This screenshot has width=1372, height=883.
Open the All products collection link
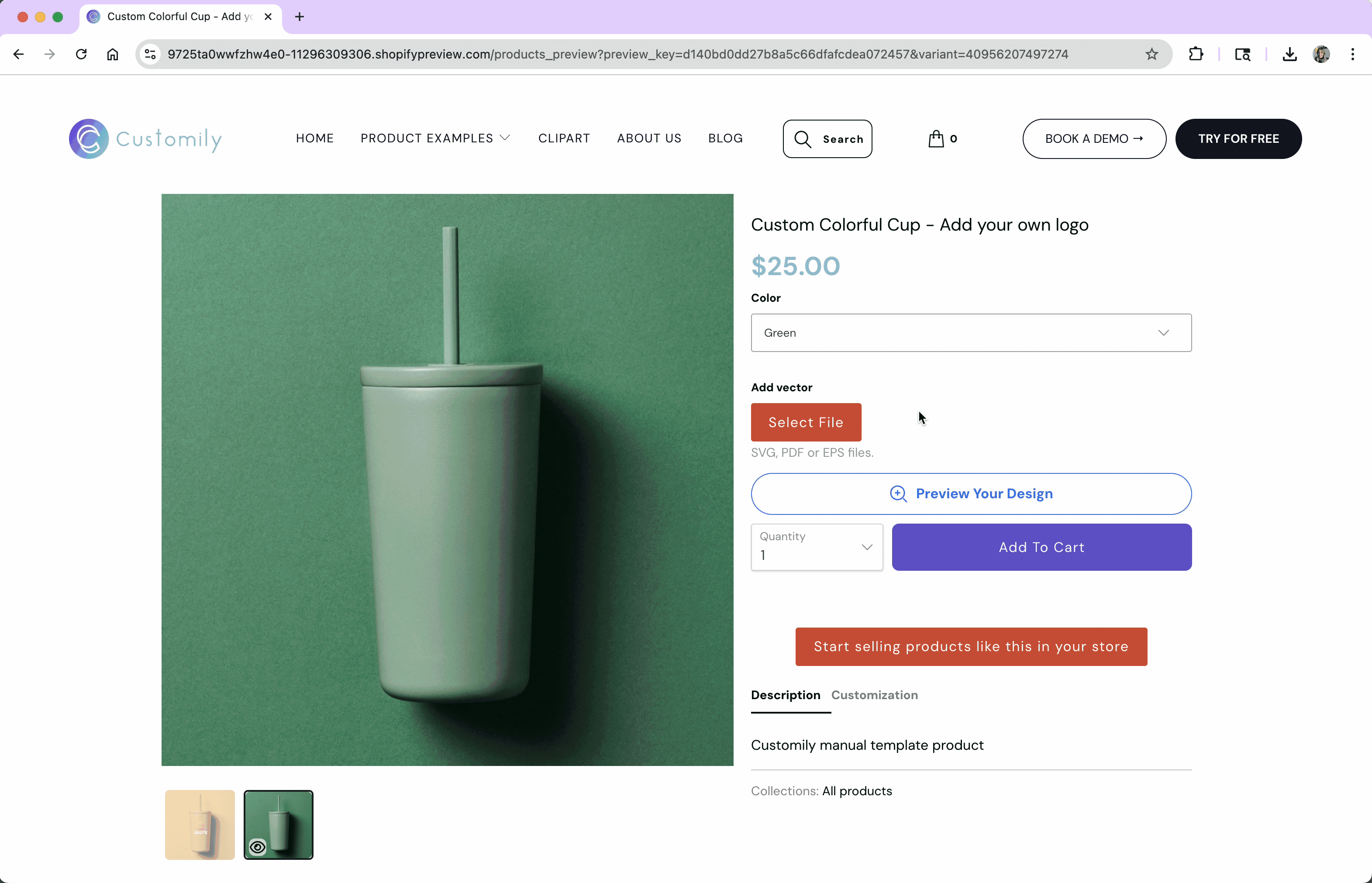pyautogui.click(x=857, y=791)
